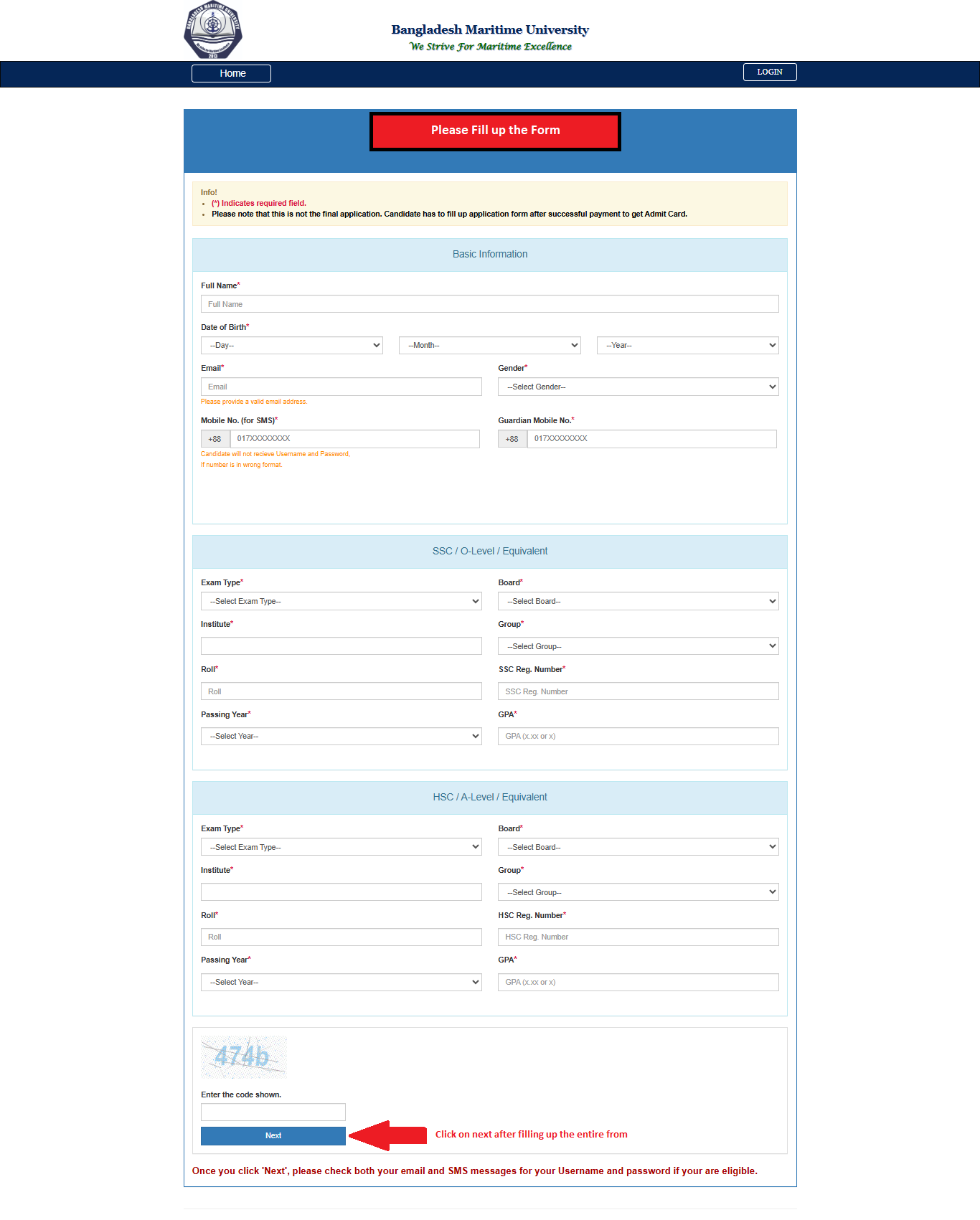
Task: Open the HSC Passing Year dropdown
Action: (341, 983)
